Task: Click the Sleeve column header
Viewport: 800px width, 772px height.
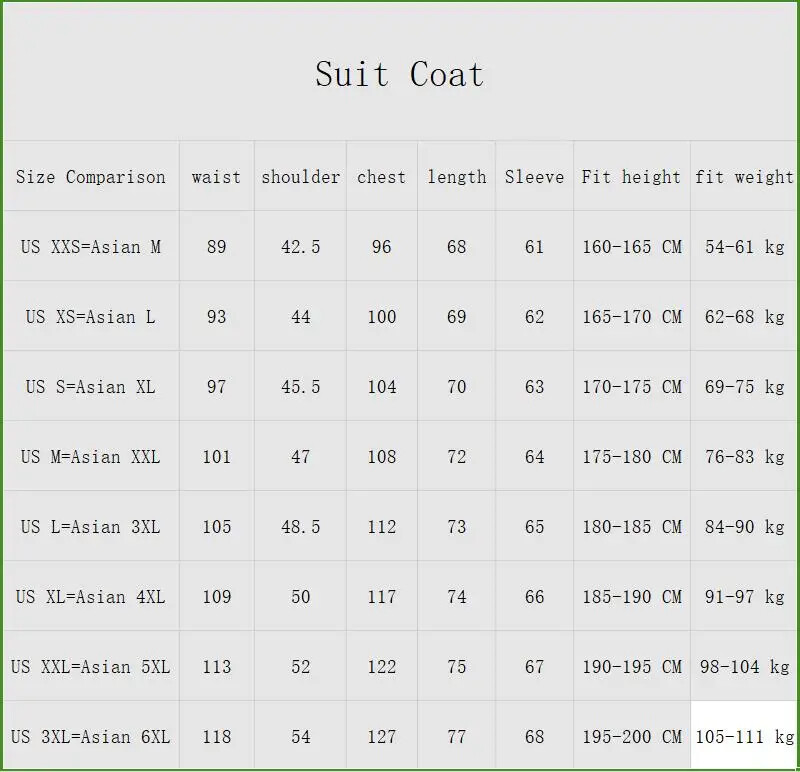Action: pyautogui.click(x=534, y=177)
